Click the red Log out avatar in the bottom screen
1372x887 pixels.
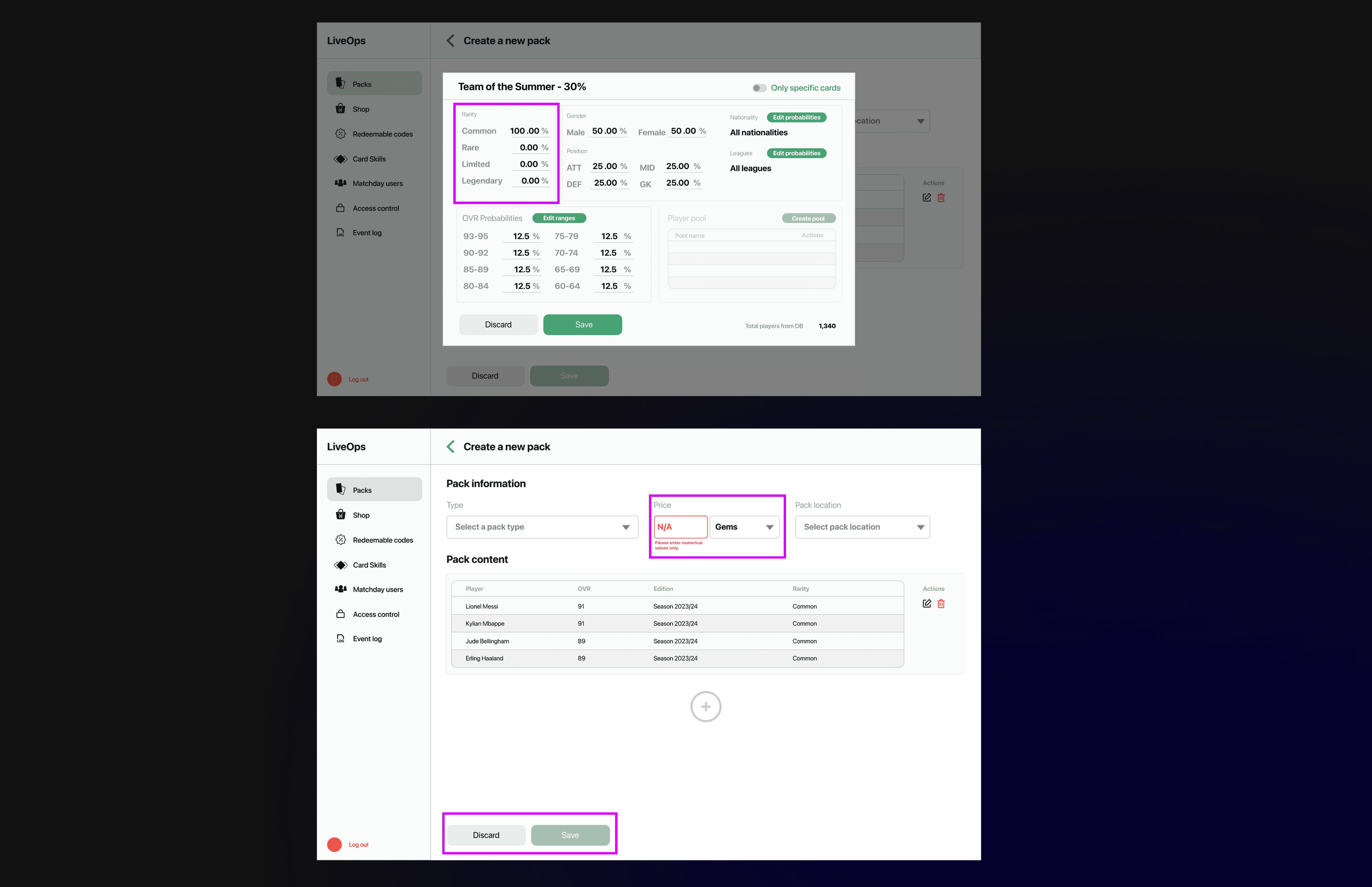335,844
